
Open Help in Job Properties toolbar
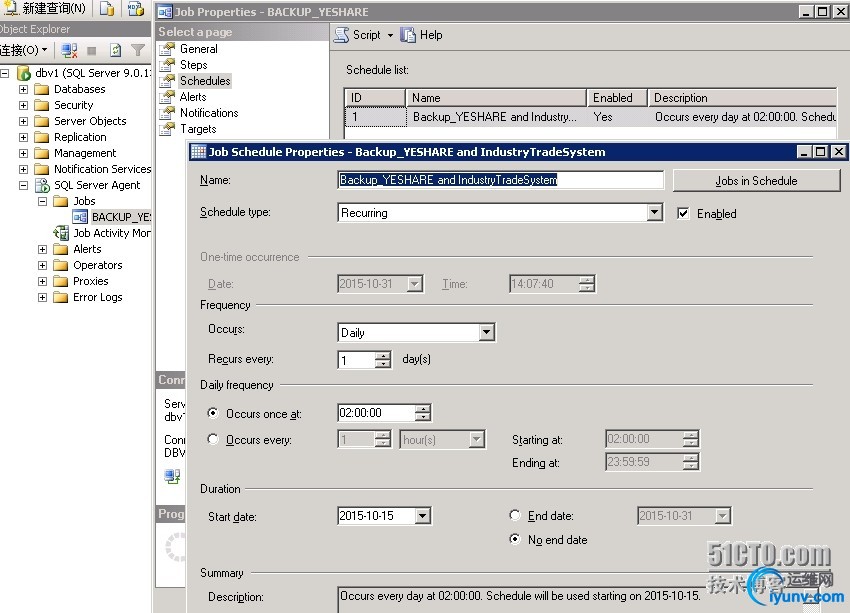[x=421, y=35]
